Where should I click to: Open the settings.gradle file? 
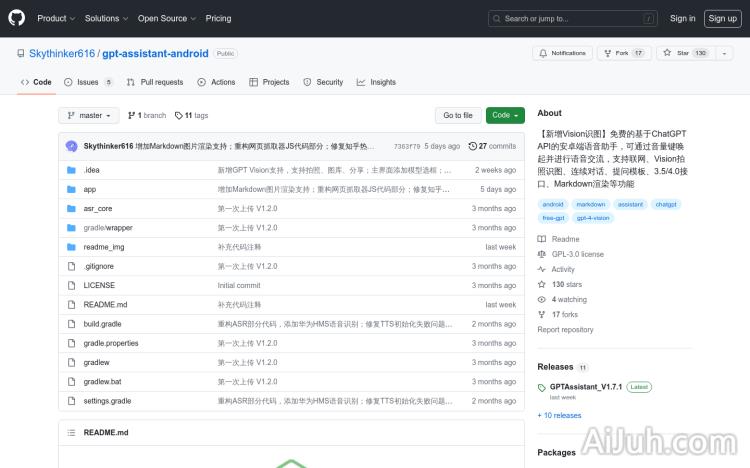click(x=107, y=401)
